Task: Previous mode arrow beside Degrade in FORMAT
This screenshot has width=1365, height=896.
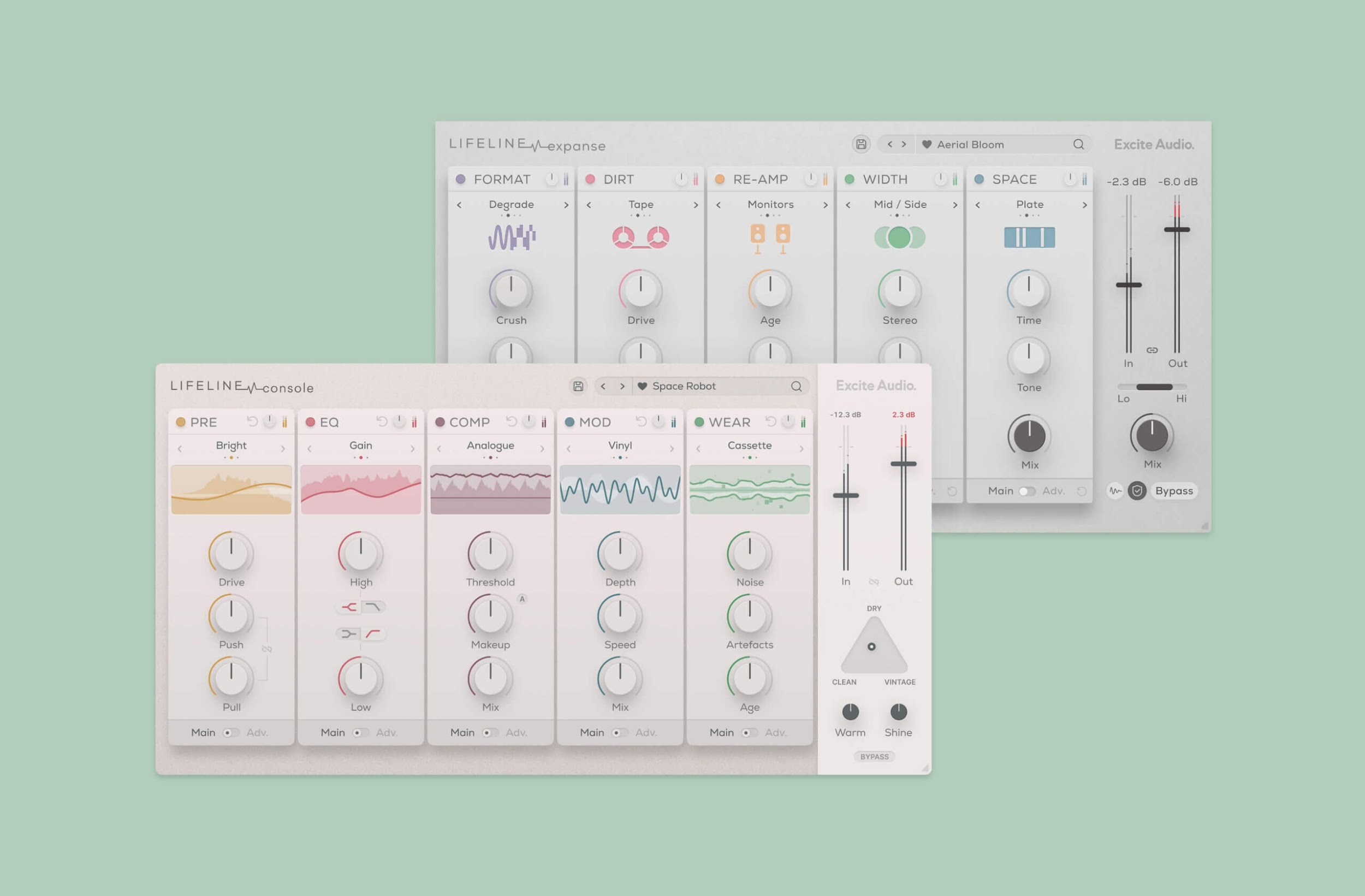Action: (459, 205)
